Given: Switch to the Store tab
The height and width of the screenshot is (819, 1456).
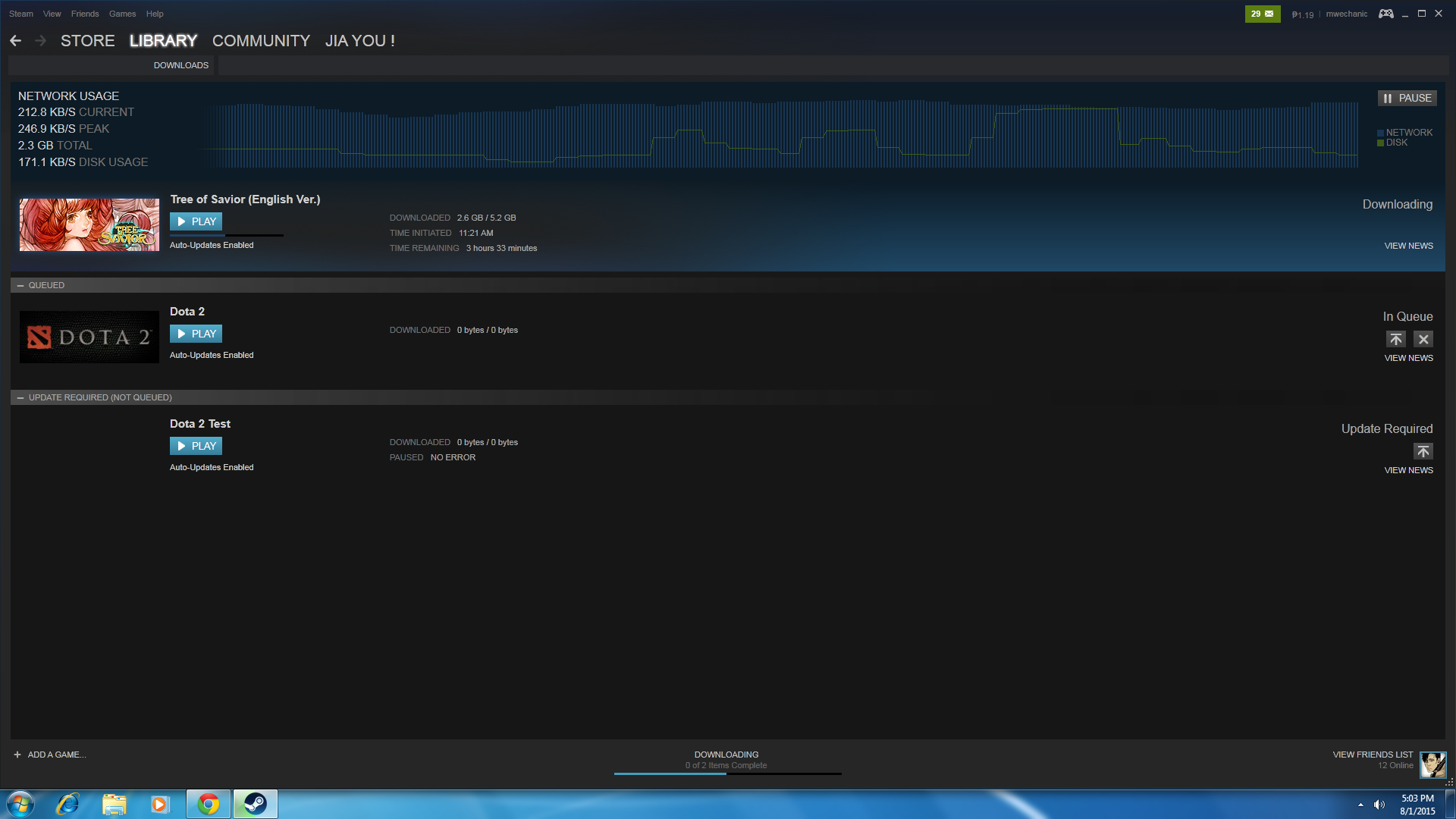Looking at the screenshot, I should click(88, 41).
